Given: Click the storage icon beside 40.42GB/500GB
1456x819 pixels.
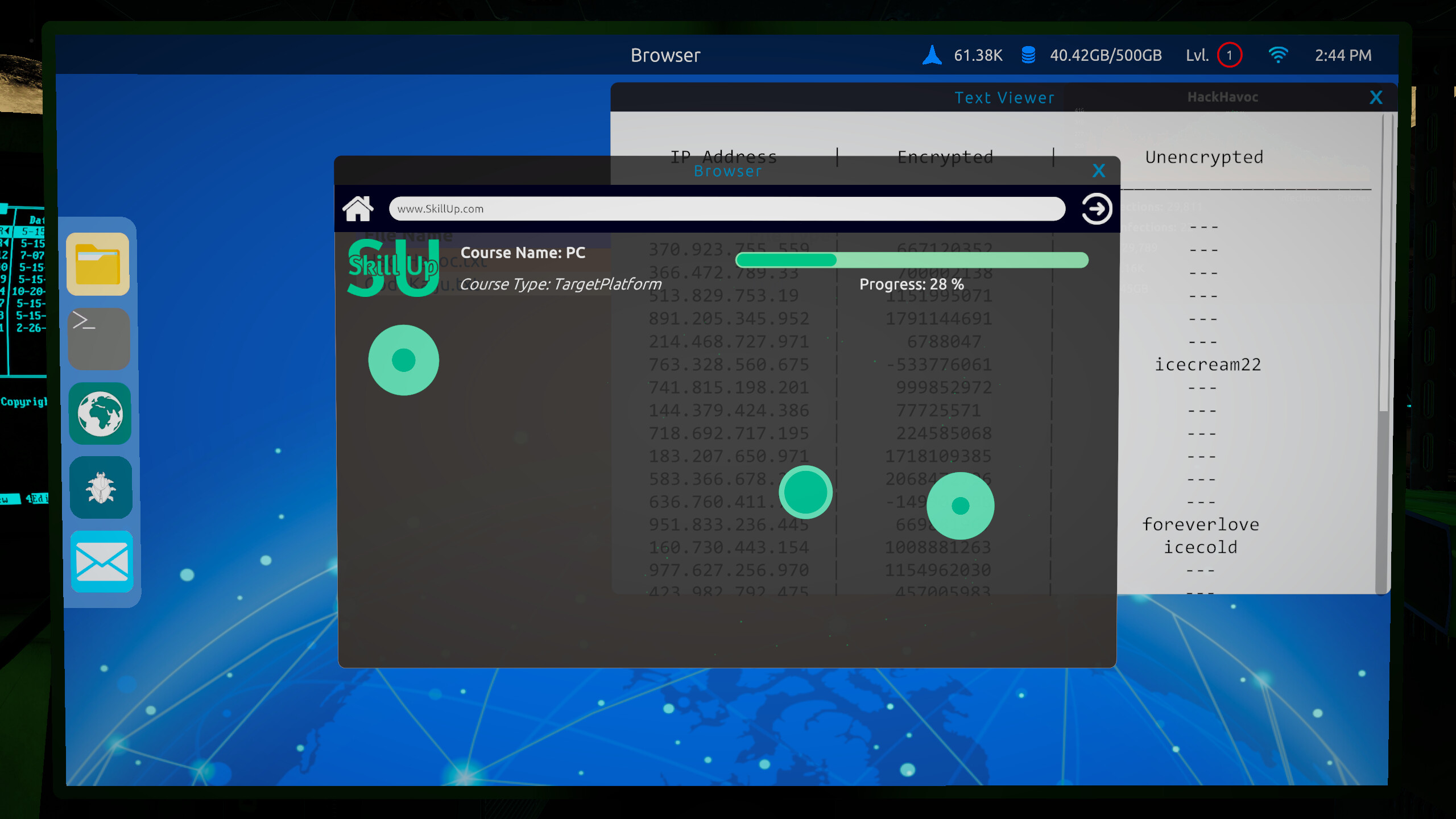Looking at the screenshot, I should tap(1028, 55).
